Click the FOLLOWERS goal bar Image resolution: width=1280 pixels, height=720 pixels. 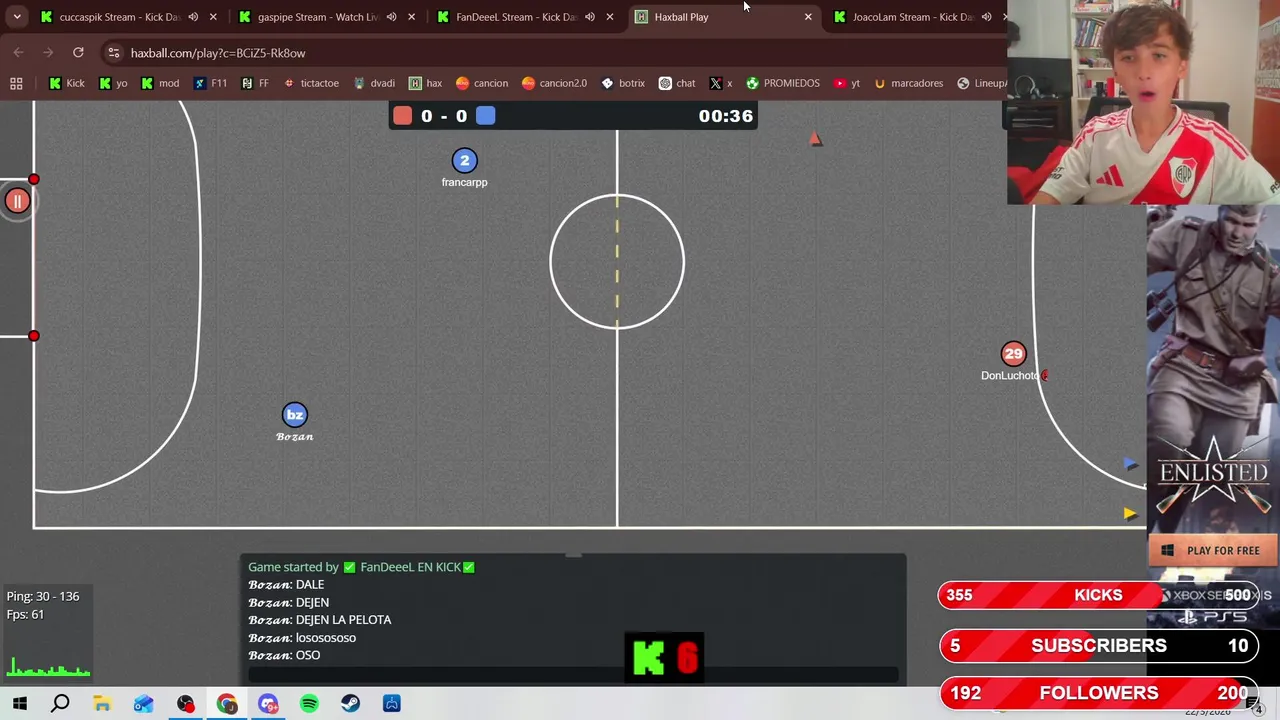[1098, 693]
